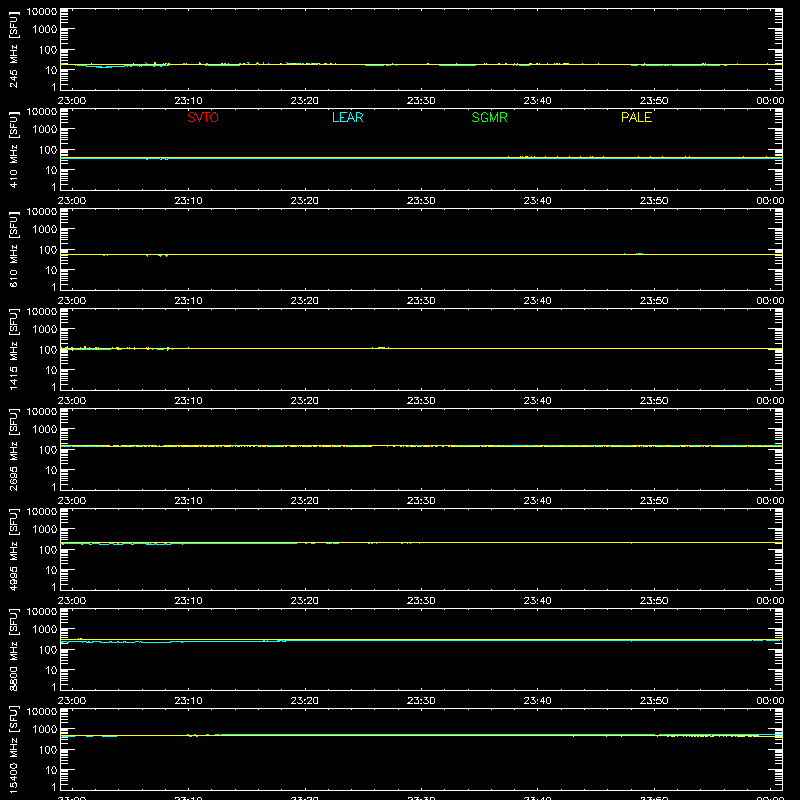800x800 pixels.
Task: Click 23:30 label below the 410 MHz plot
Action: click(421, 201)
